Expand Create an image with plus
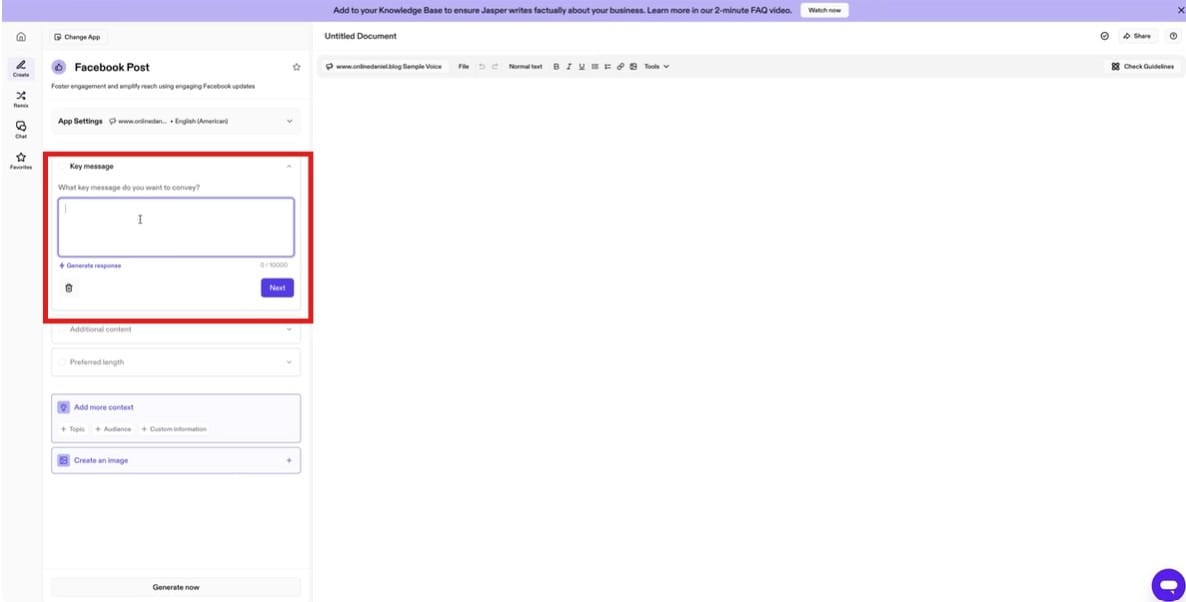Viewport: 1186px width, 602px height. 289,460
